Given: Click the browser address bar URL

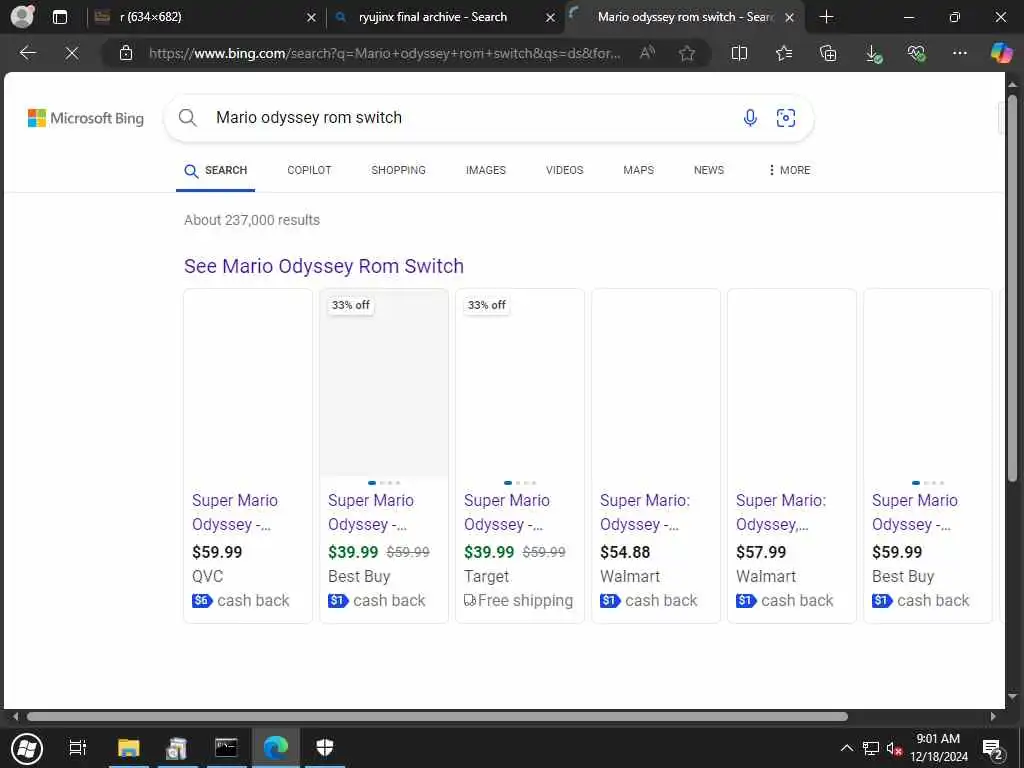Looking at the screenshot, I should tap(384, 53).
